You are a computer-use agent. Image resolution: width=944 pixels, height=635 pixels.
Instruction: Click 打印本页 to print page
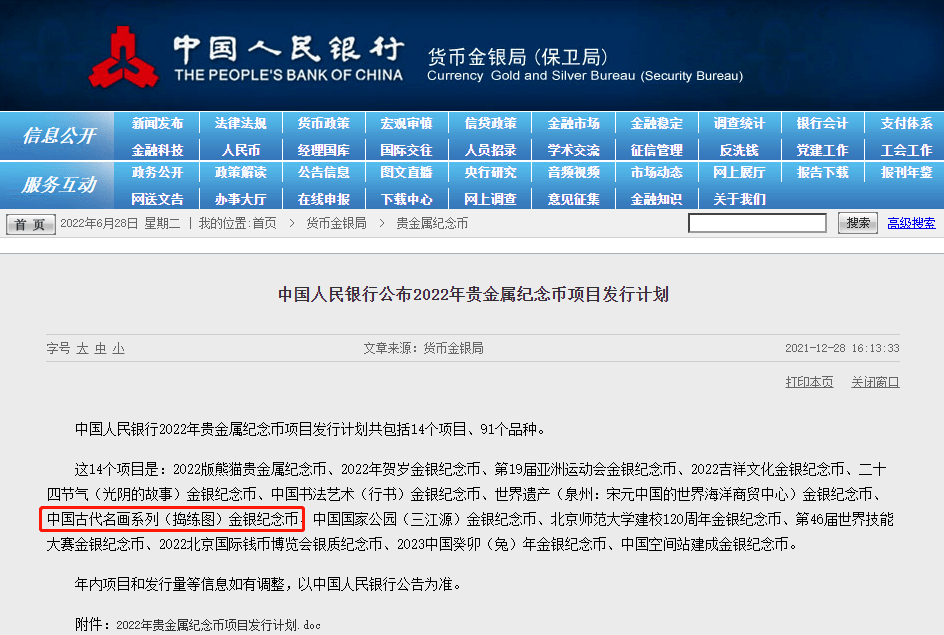809,382
